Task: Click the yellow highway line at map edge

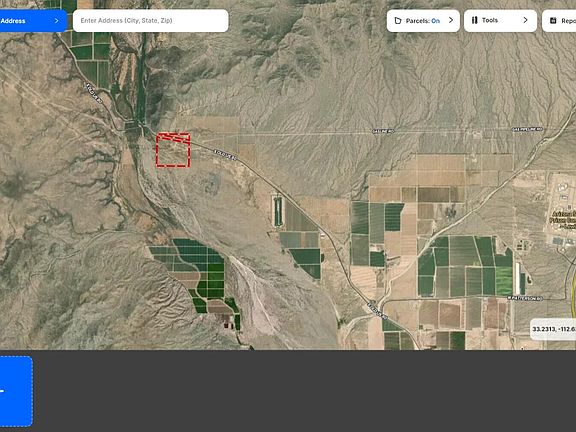Action: tap(574, 290)
